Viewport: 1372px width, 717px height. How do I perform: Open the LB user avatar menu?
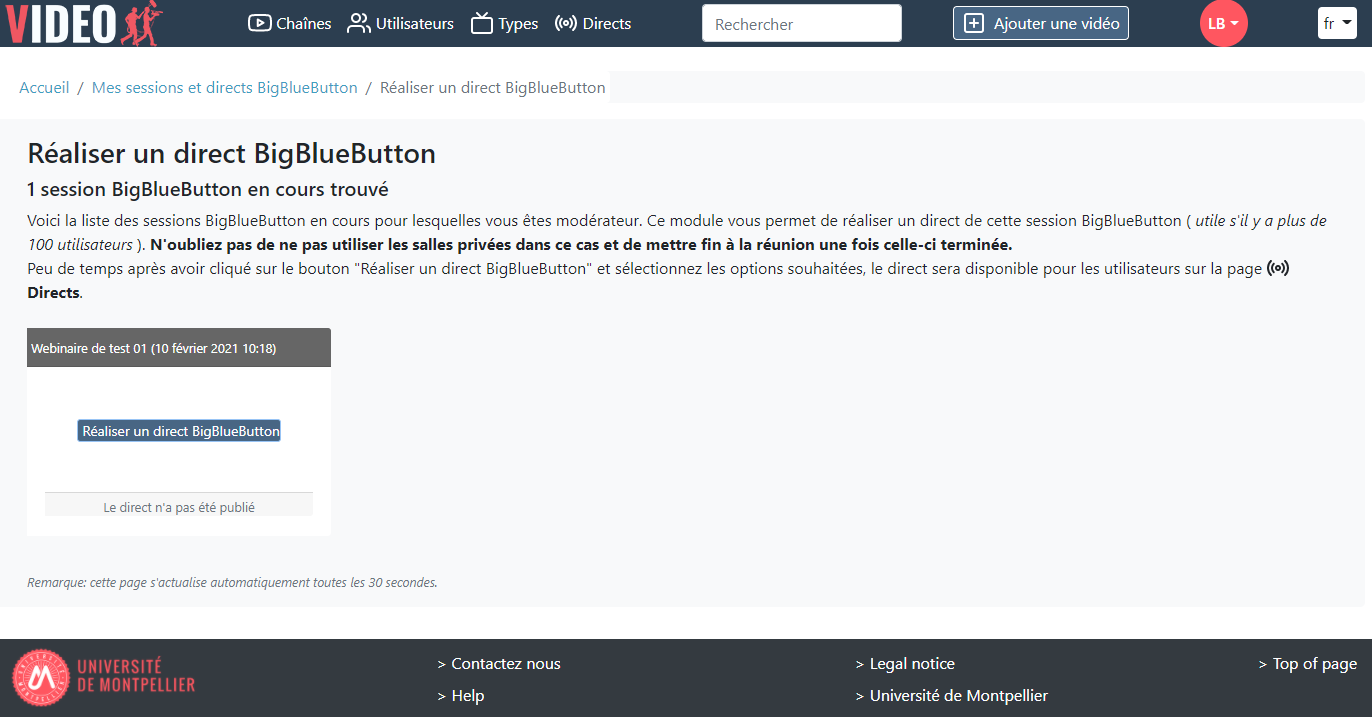coord(1223,24)
